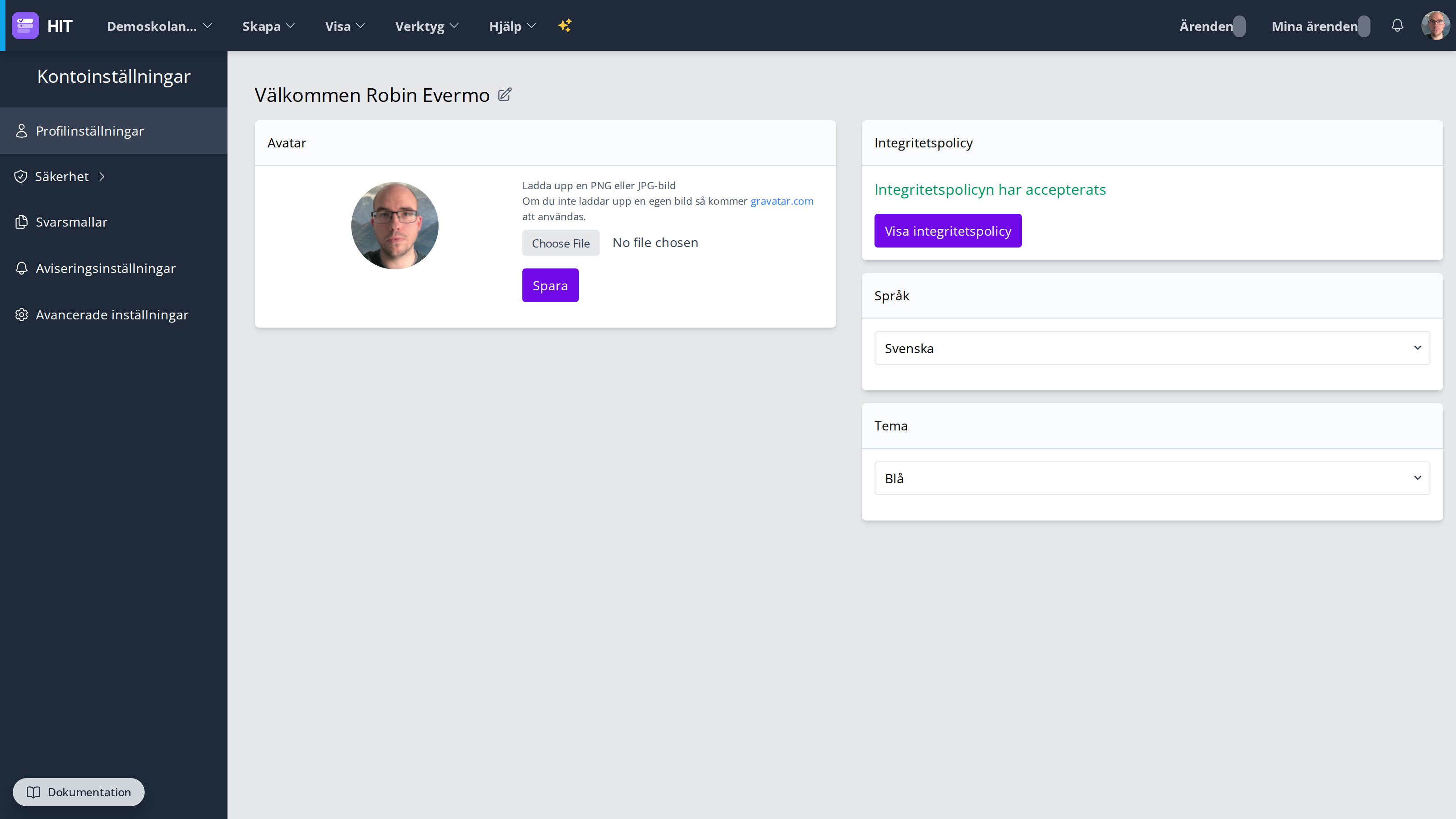Select Svarsmallar in the sidebar

[x=114, y=222]
